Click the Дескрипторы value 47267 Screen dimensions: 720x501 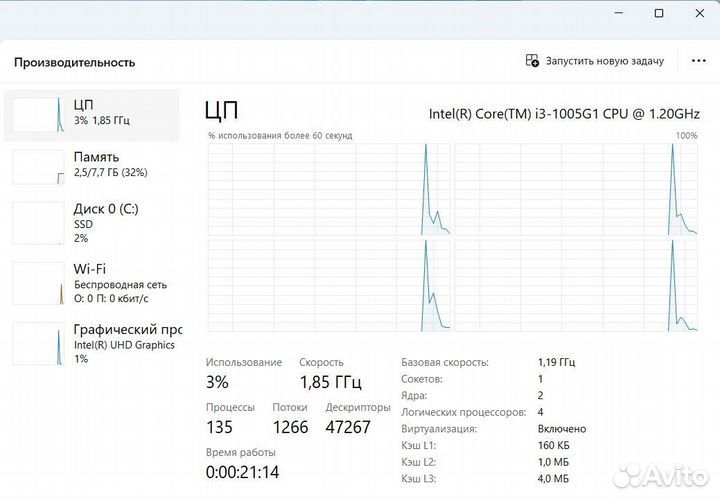pos(348,427)
